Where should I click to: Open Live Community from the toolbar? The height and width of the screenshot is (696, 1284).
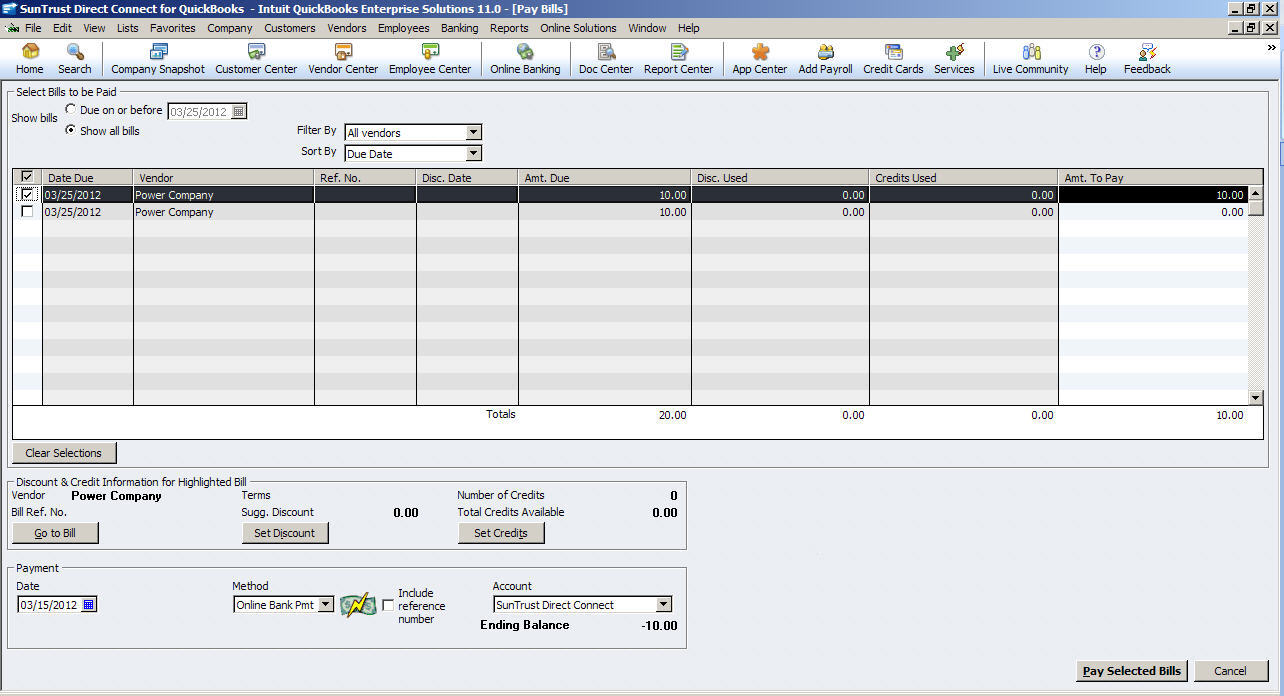tap(1031, 59)
